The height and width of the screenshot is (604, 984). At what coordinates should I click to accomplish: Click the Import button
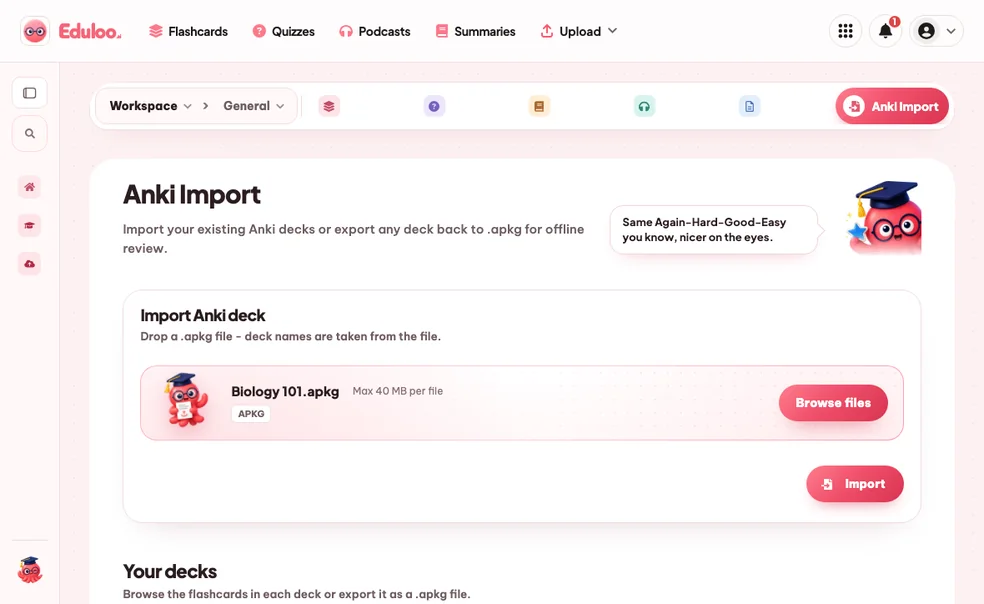click(855, 483)
